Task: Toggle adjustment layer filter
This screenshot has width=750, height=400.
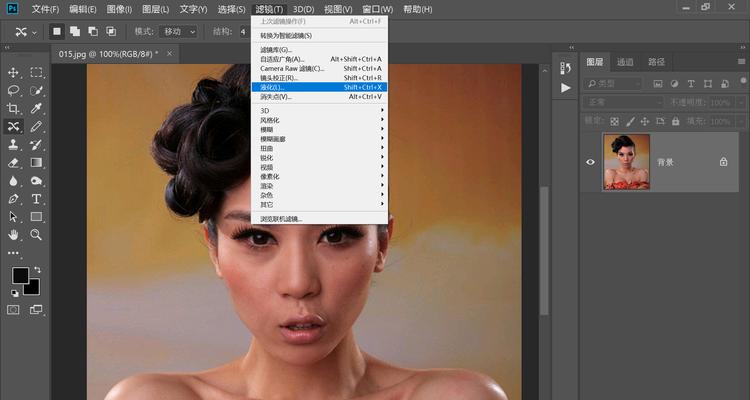Action: [x=674, y=84]
